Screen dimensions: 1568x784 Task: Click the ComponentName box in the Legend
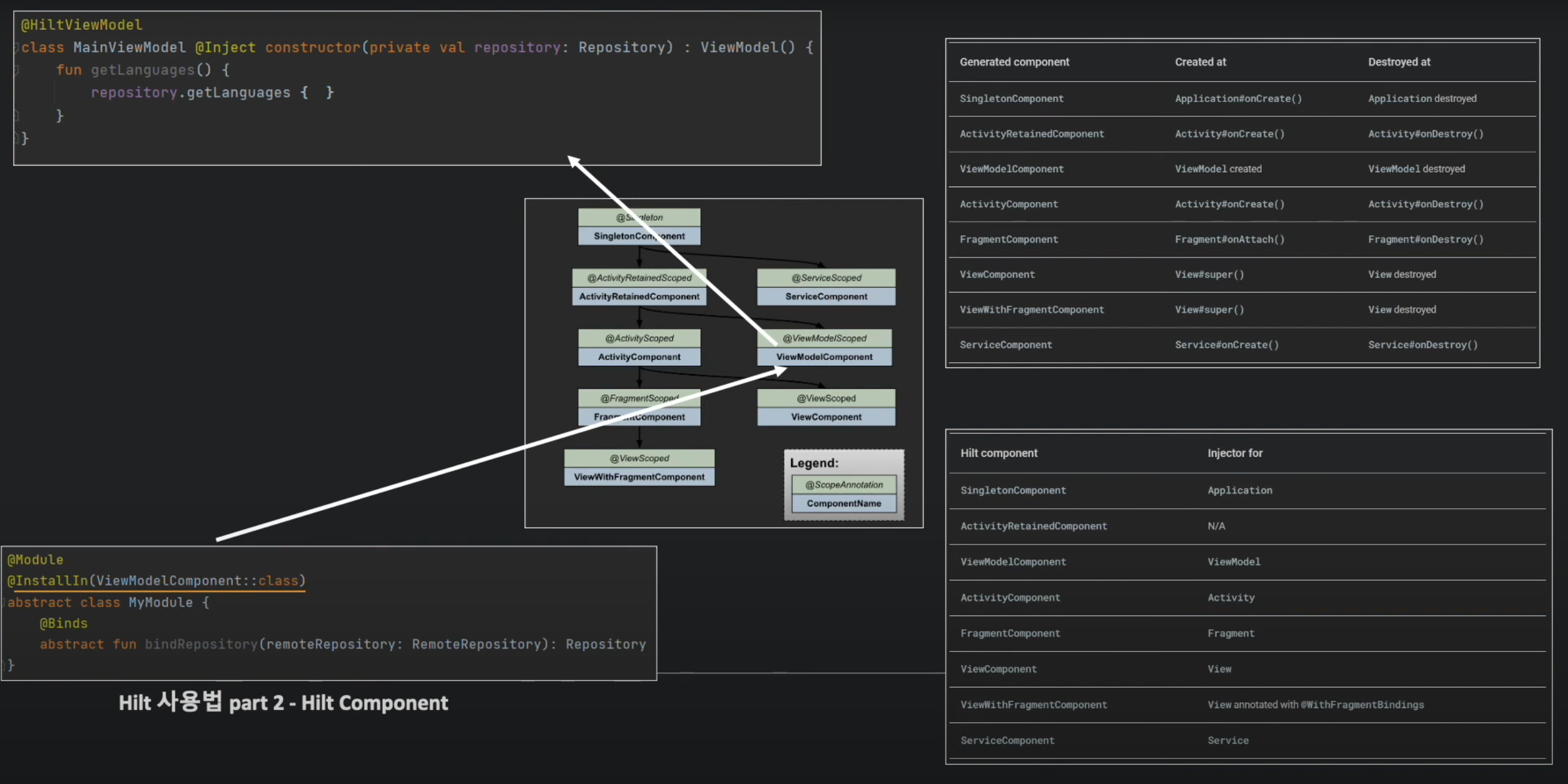pyautogui.click(x=843, y=503)
